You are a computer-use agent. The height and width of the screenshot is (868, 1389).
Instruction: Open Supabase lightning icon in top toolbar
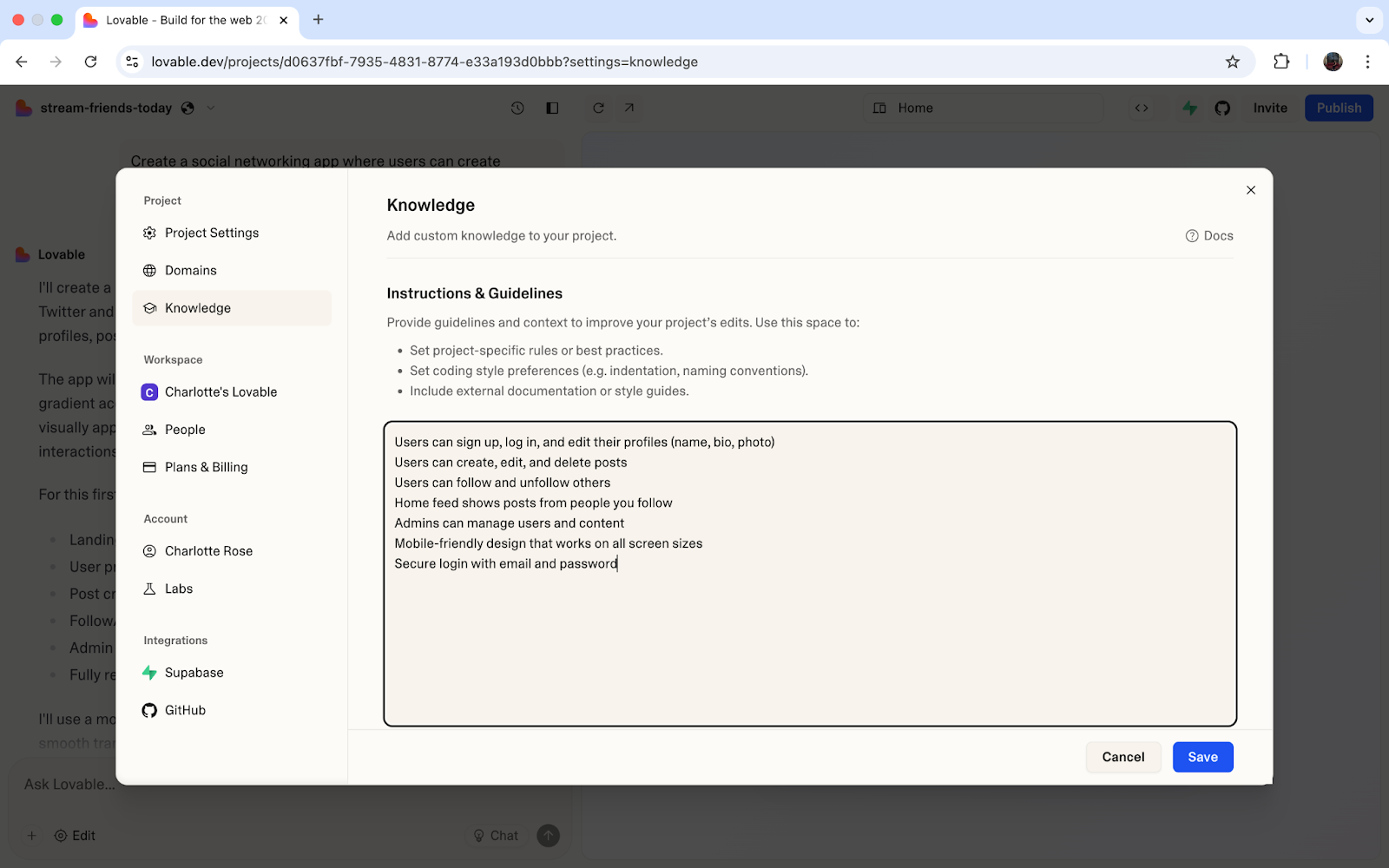pos(1190,108)
